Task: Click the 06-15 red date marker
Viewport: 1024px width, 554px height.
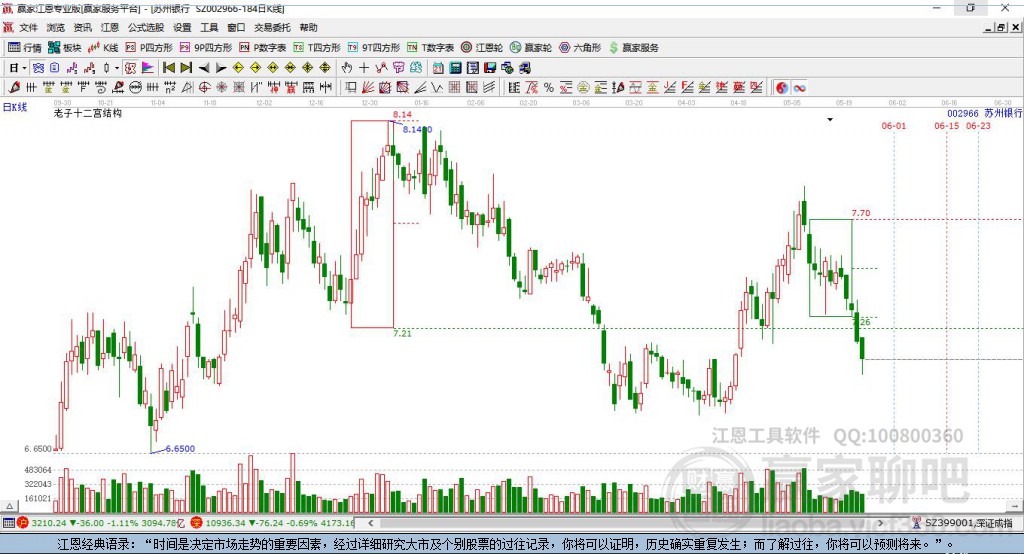Action: (946, 126)
